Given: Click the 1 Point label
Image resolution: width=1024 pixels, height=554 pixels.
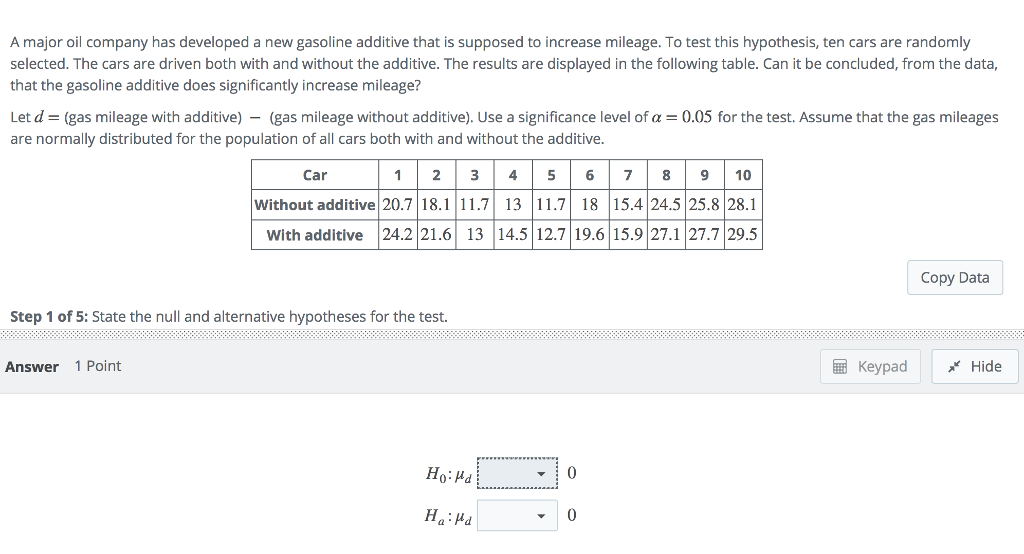Looking at the screenshot, I should click(98, 366).
